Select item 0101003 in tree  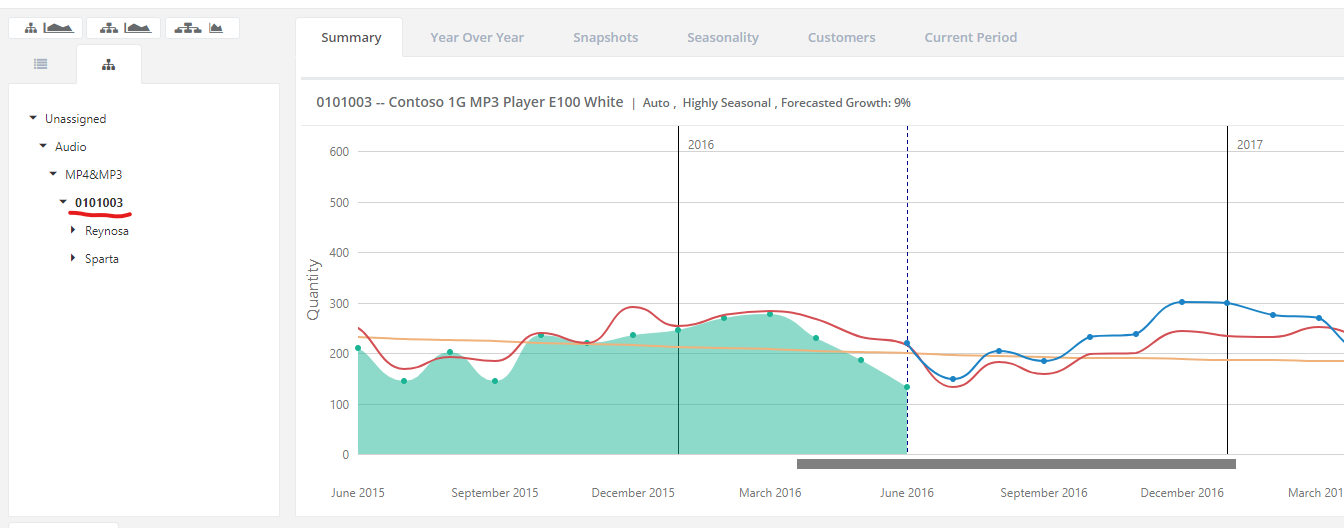(99, 203)
